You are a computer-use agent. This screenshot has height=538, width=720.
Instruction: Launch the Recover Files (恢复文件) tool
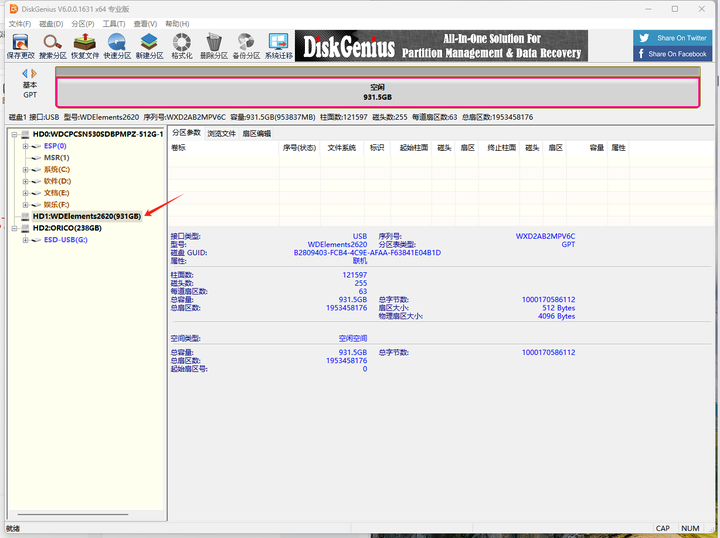[85, 46]
